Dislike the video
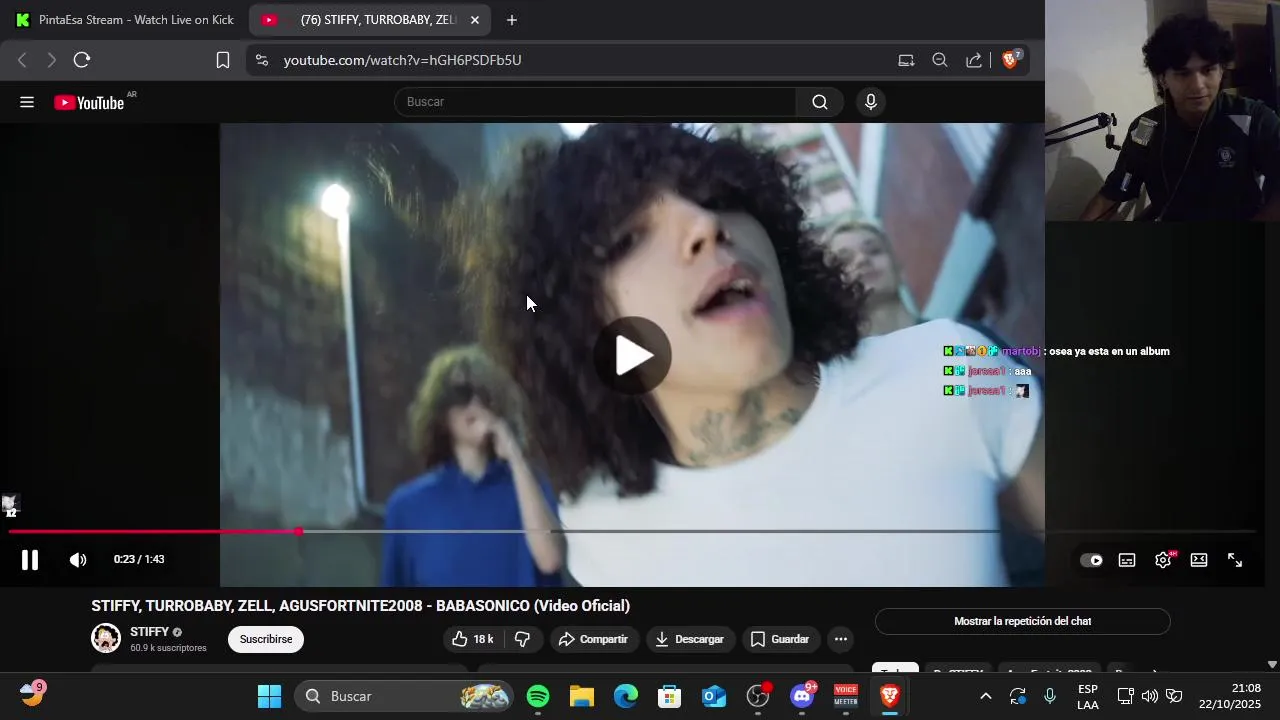 [x=522, y=639]
